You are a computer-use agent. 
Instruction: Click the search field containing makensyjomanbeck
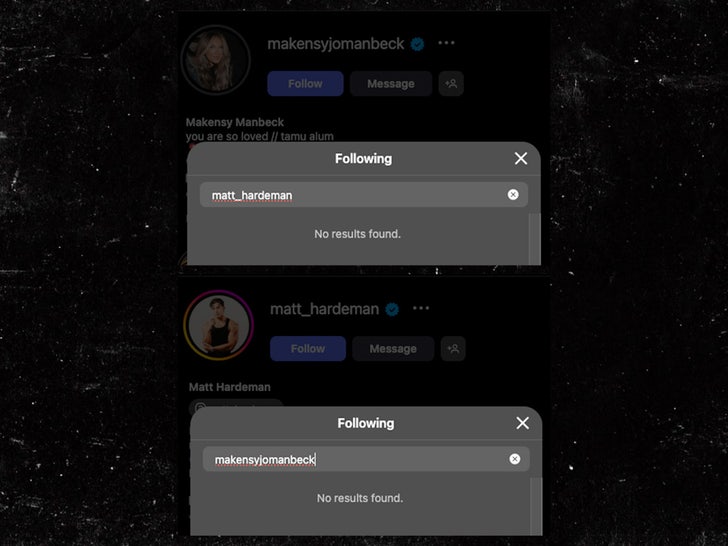click(366, 459)
